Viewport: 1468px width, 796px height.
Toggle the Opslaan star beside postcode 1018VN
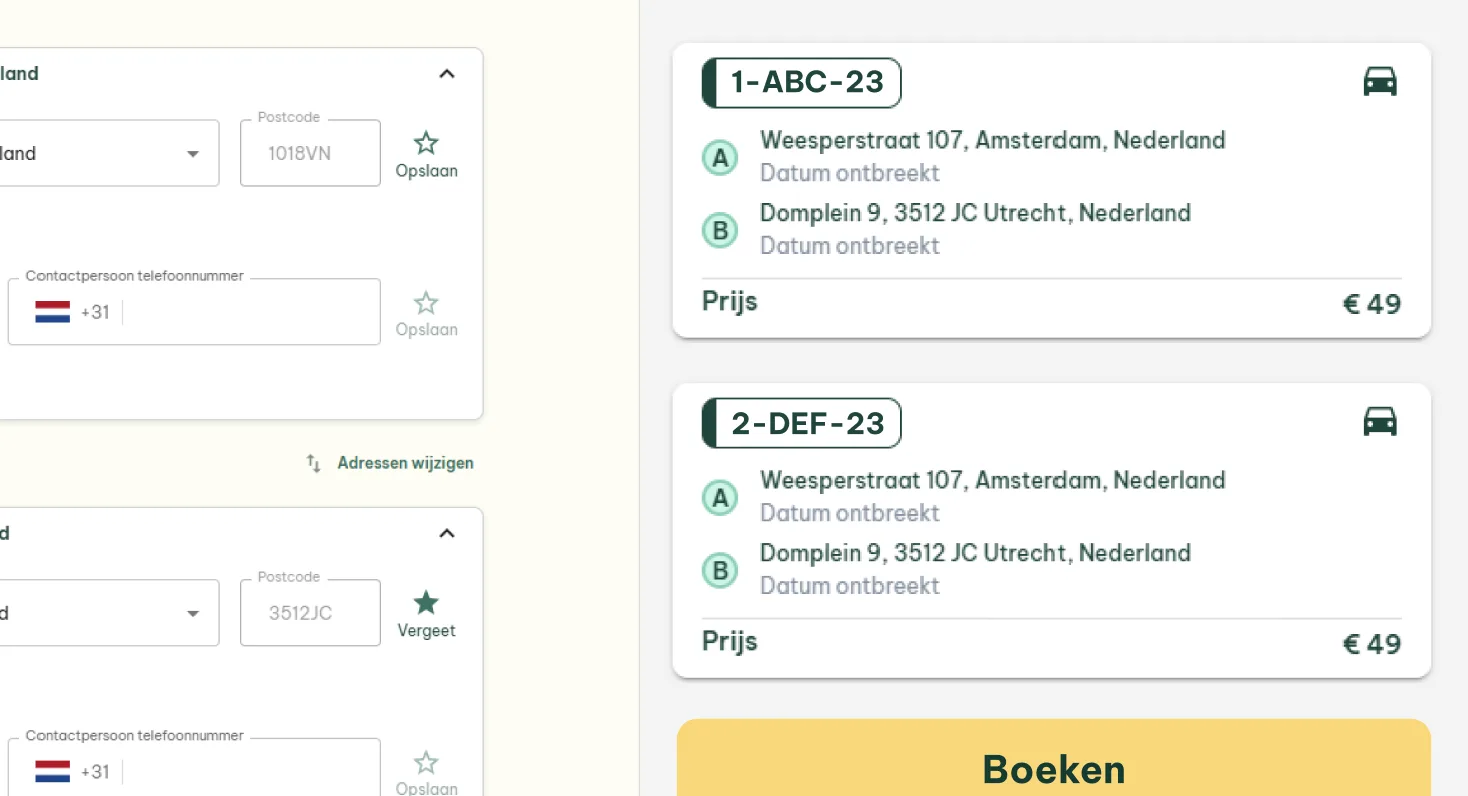[x=426, y=143]
